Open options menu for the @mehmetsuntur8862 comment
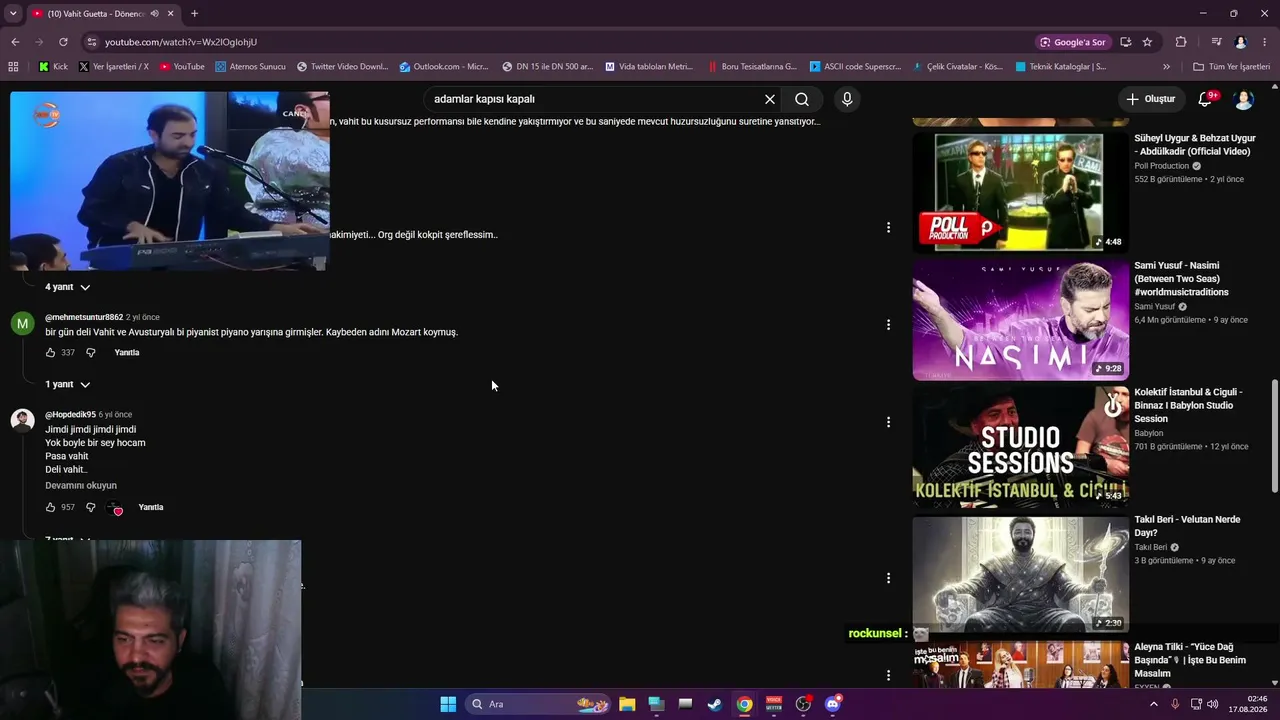Viewport: 1280px width, 720px height. (x=888, y=325)
